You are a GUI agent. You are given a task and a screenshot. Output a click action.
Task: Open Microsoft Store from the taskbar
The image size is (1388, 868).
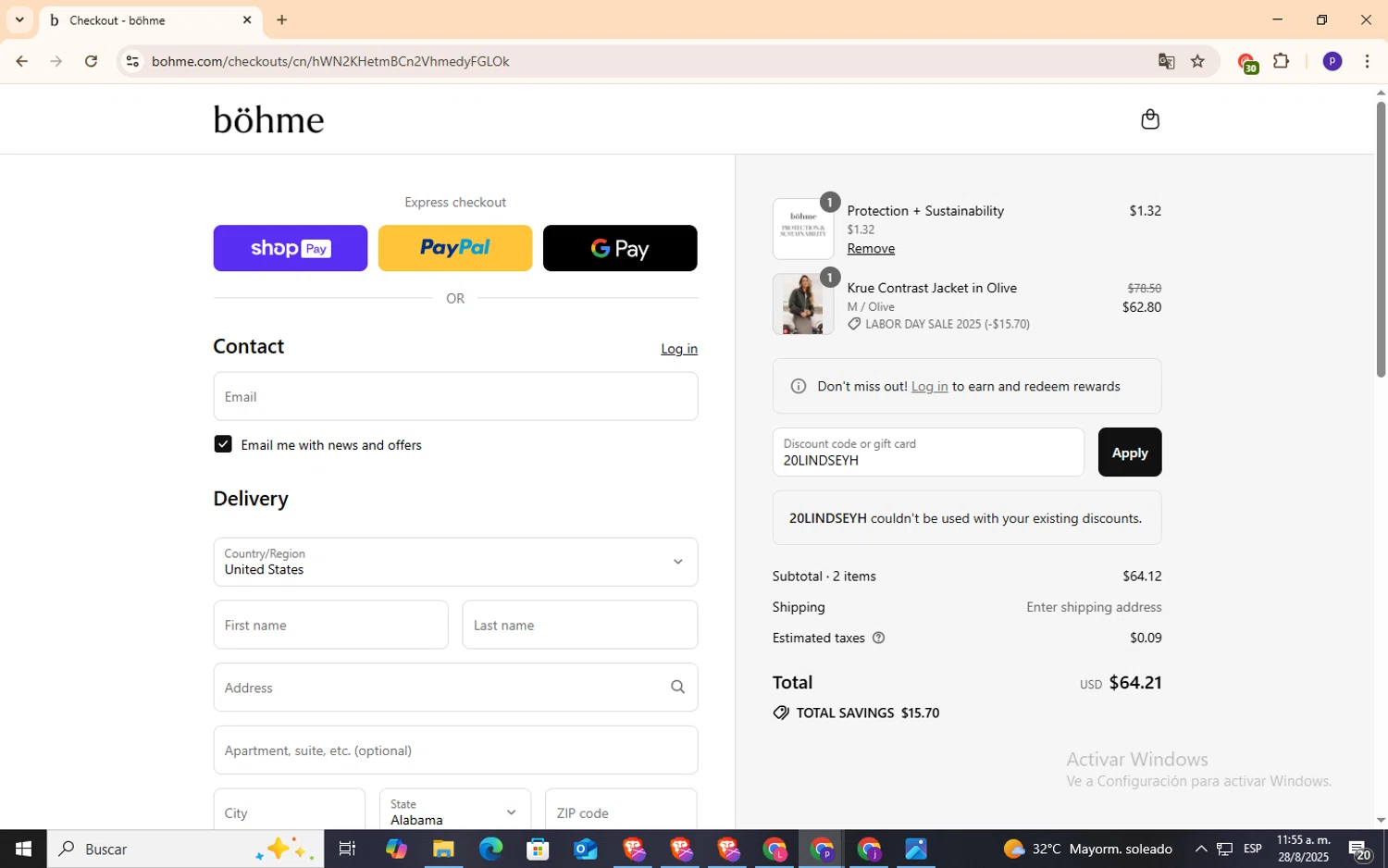538,849
